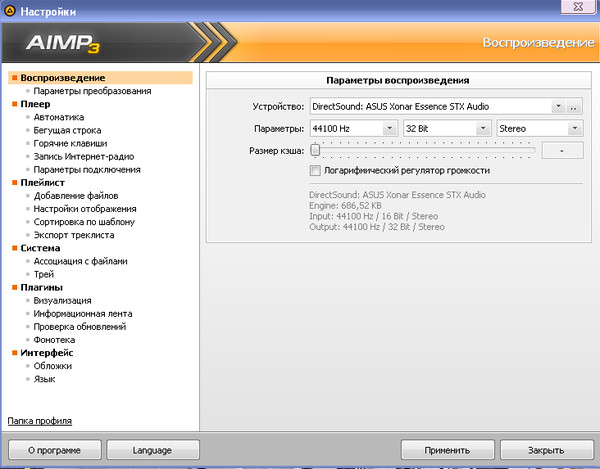
Task: Select the Плагины category
Action: (41, 287)
